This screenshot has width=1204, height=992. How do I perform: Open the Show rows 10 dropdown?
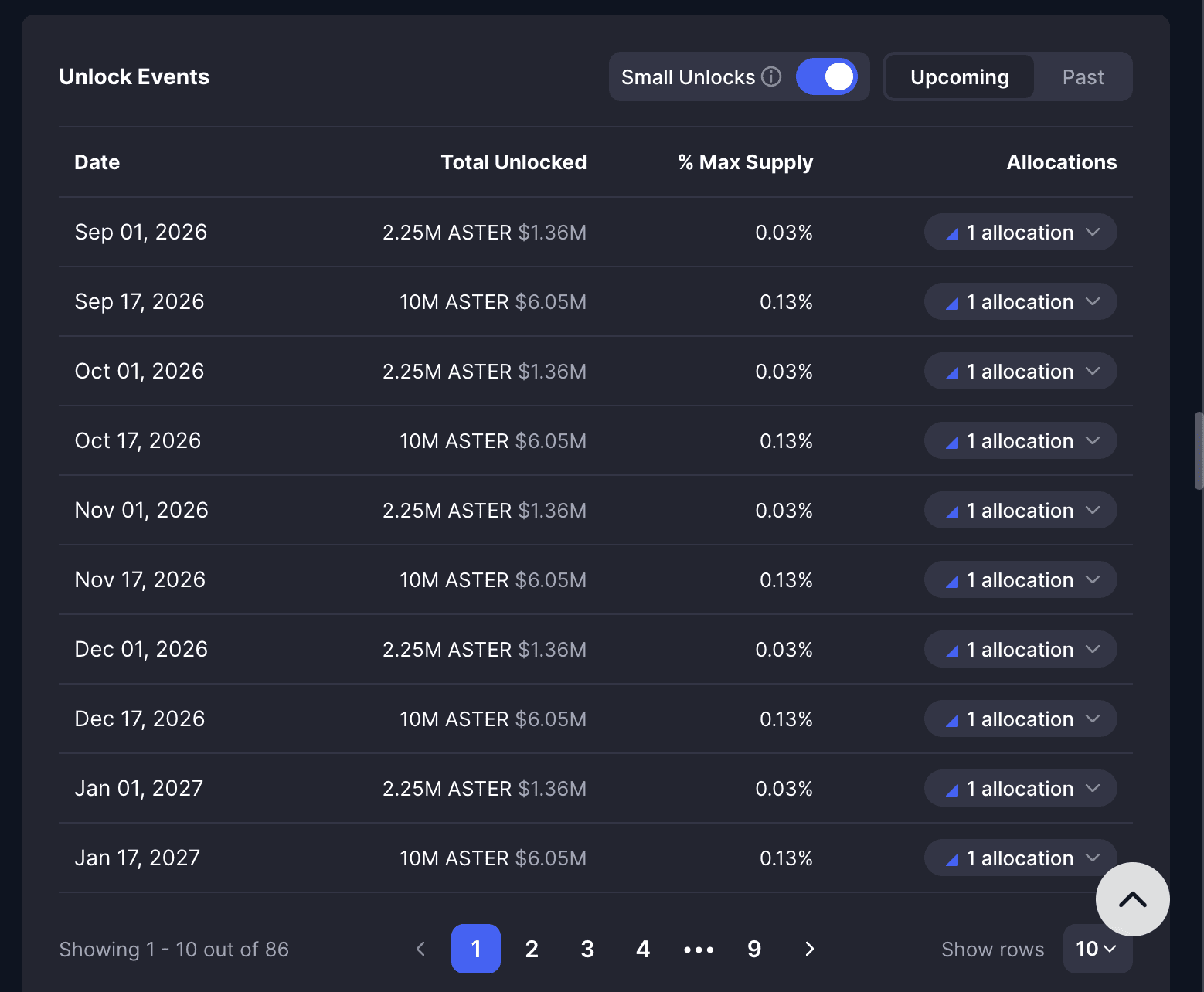[x=1097, y=949]
